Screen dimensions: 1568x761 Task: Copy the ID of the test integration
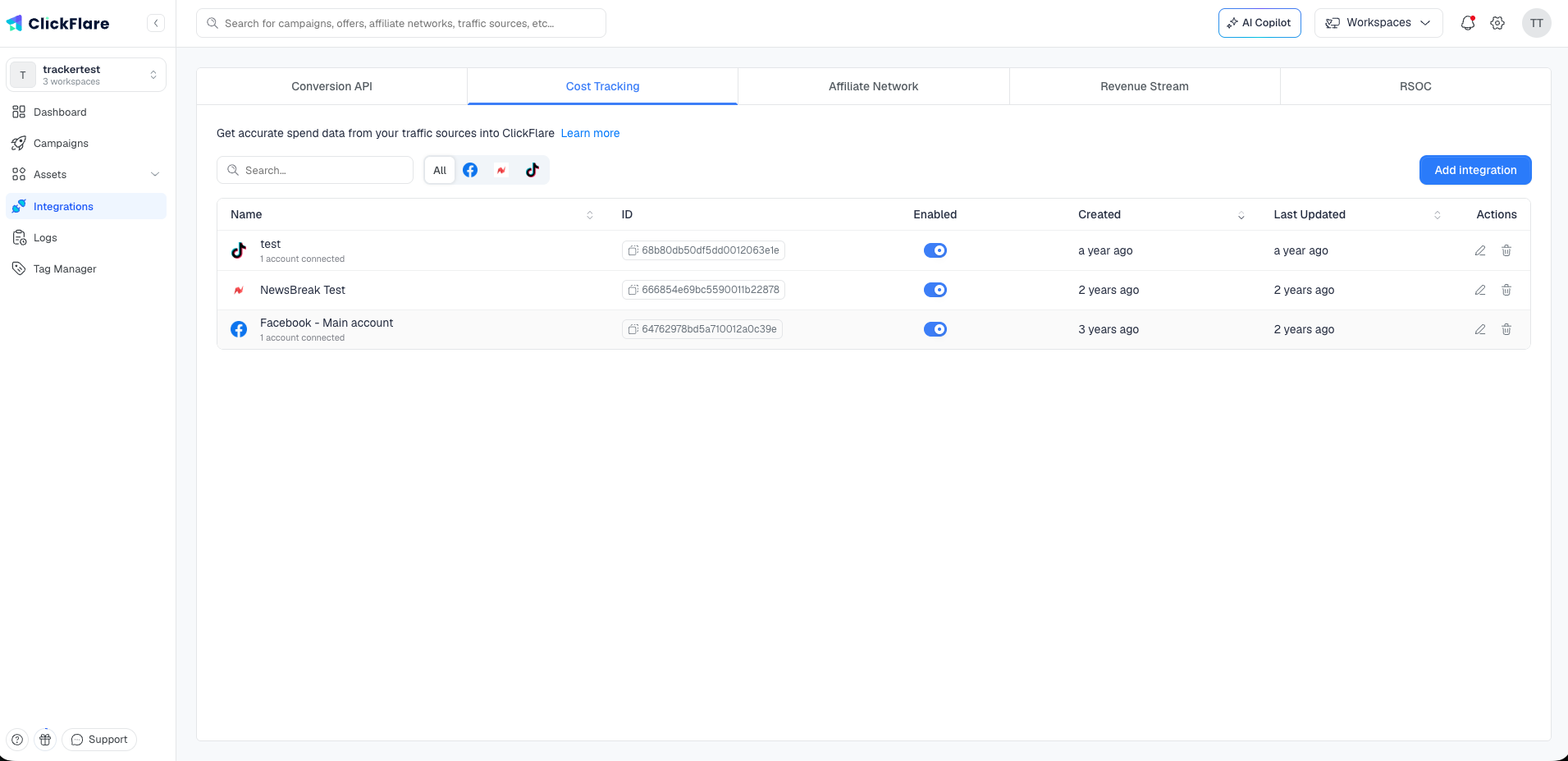[x=633, y=250]
